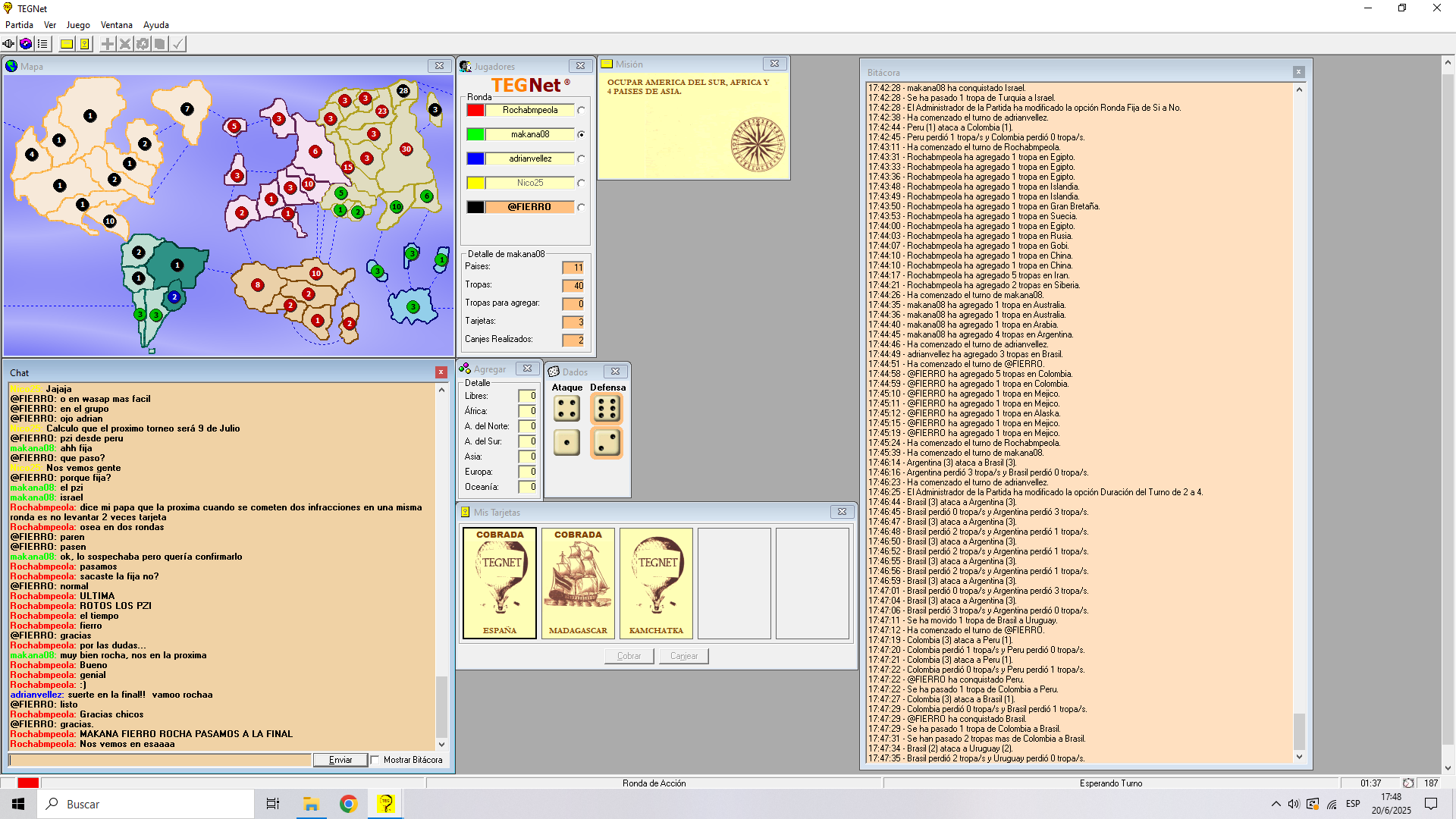Click the Enviar button in Chat
This screenshot has height=819, width=1456.
[x=340, y=760]
